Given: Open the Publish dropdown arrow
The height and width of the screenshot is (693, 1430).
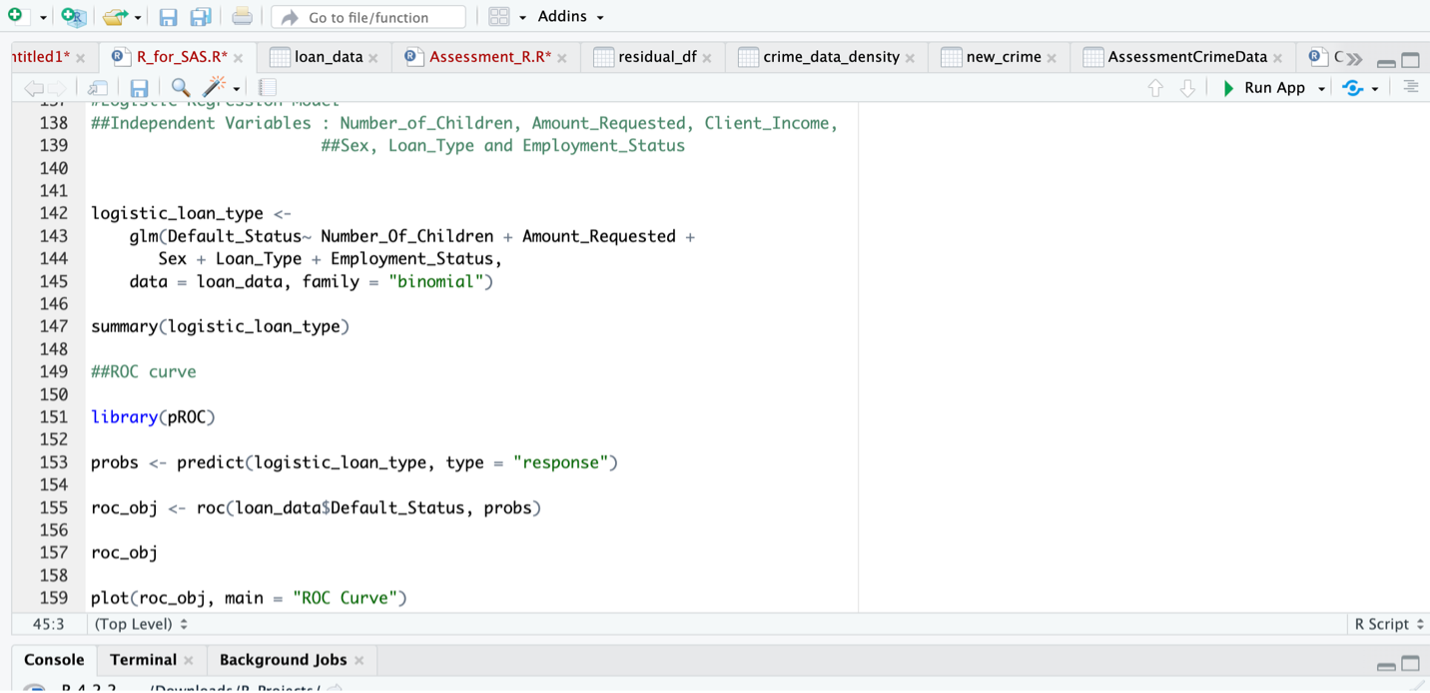Looking at the screenshot, I should [x=1375, y=89].
